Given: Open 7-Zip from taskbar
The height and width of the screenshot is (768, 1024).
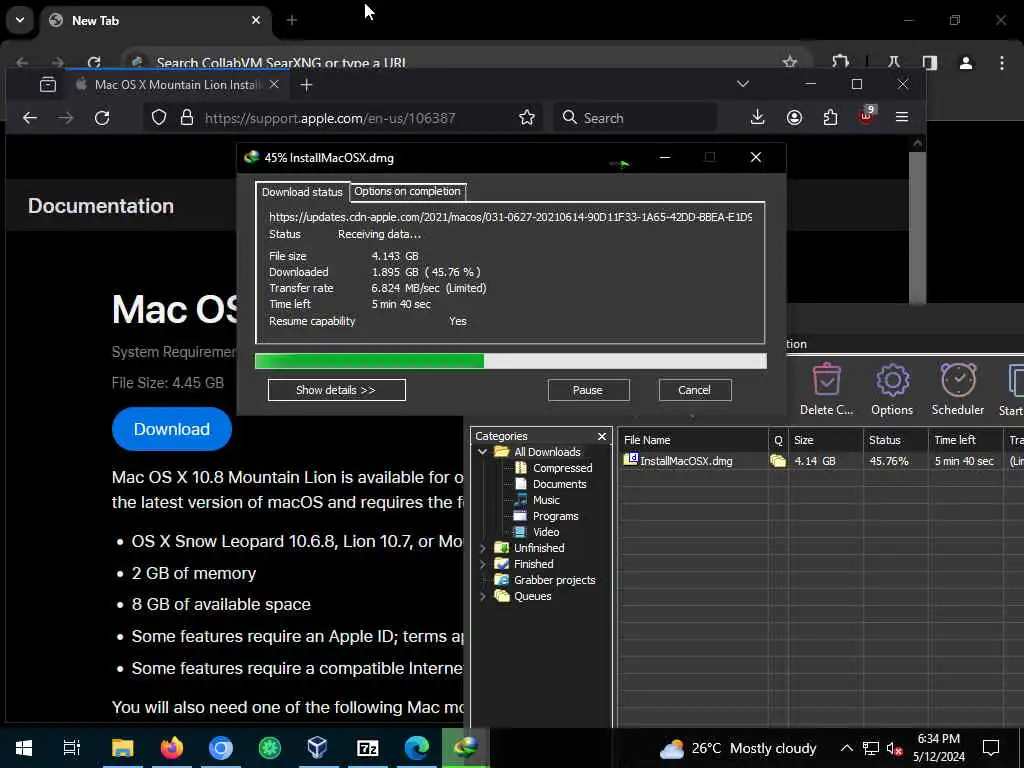Looking at the screenshot, I should 368,748.
